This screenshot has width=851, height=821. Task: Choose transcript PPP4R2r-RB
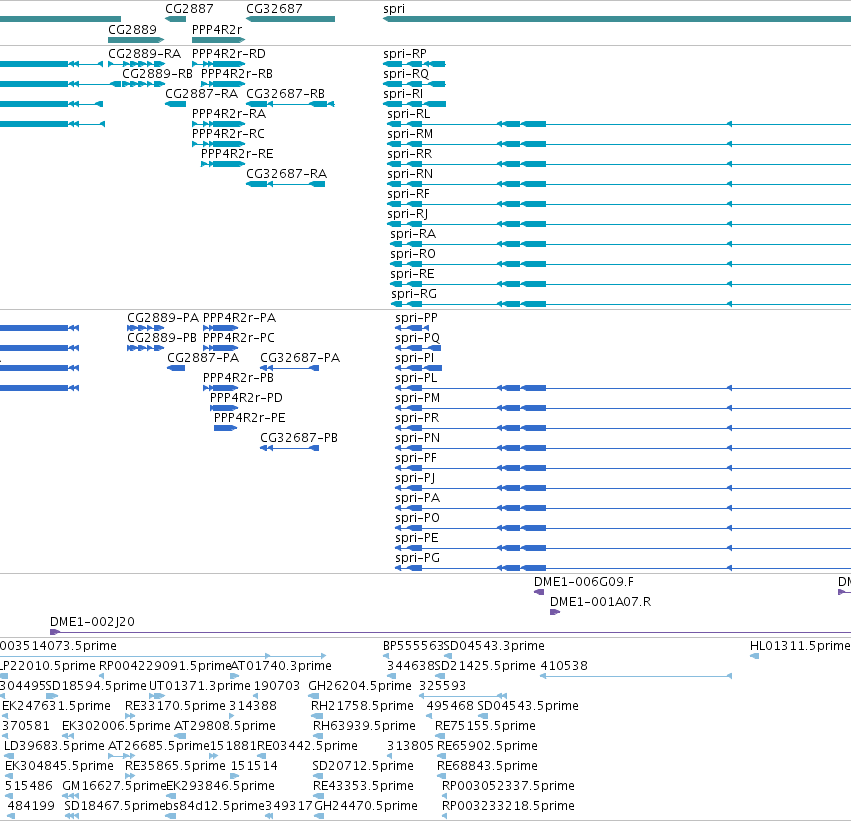237,74
